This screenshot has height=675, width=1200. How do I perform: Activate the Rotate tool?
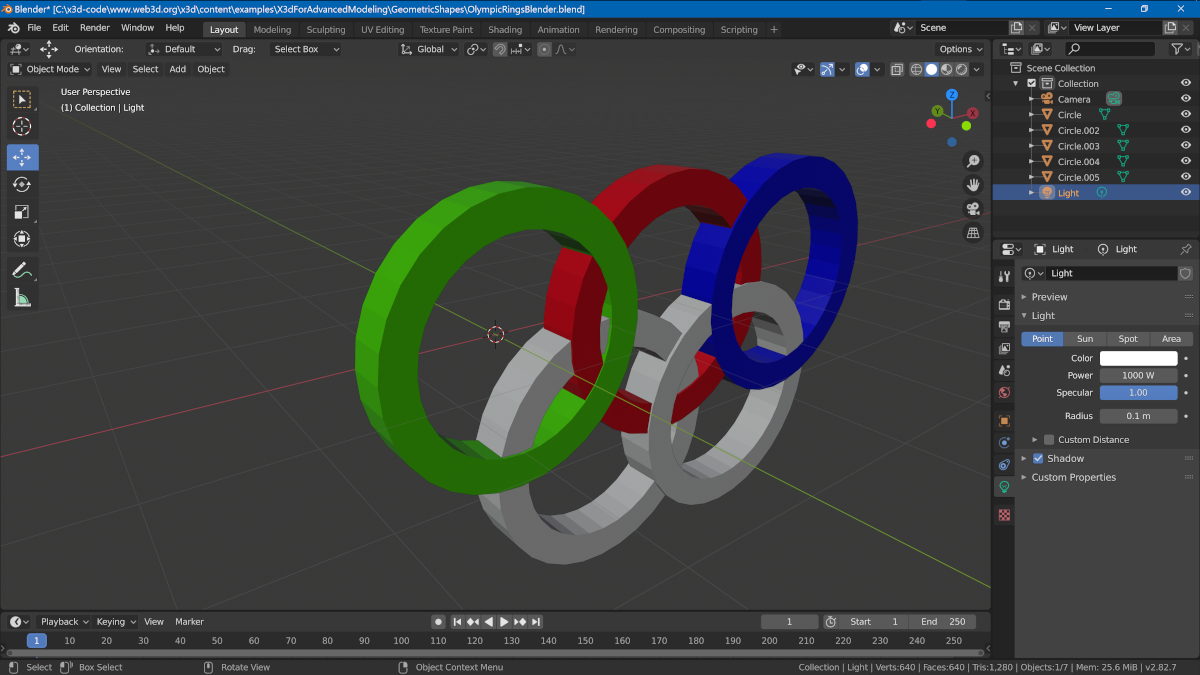(x=22, y=184)
